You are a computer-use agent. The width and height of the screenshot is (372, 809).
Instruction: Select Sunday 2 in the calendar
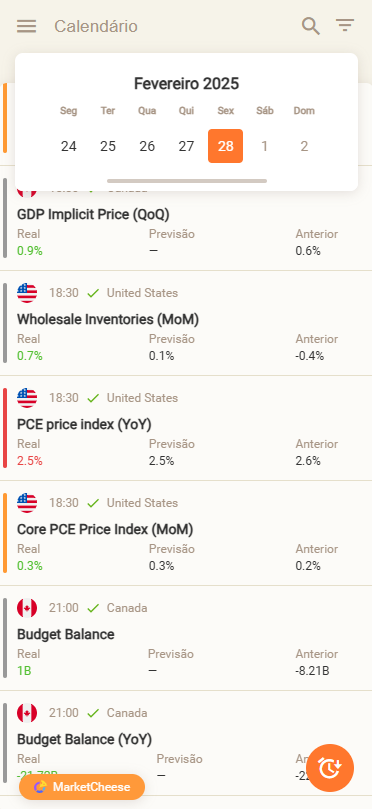(304, 147)
